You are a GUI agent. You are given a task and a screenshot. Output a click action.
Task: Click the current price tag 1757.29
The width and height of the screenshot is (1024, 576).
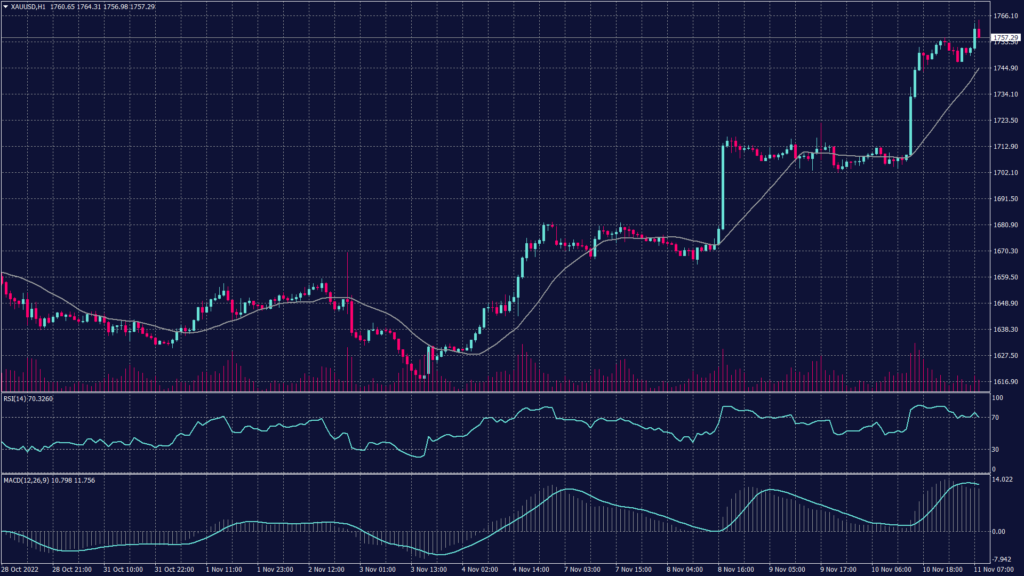[x=1005, y=37]
